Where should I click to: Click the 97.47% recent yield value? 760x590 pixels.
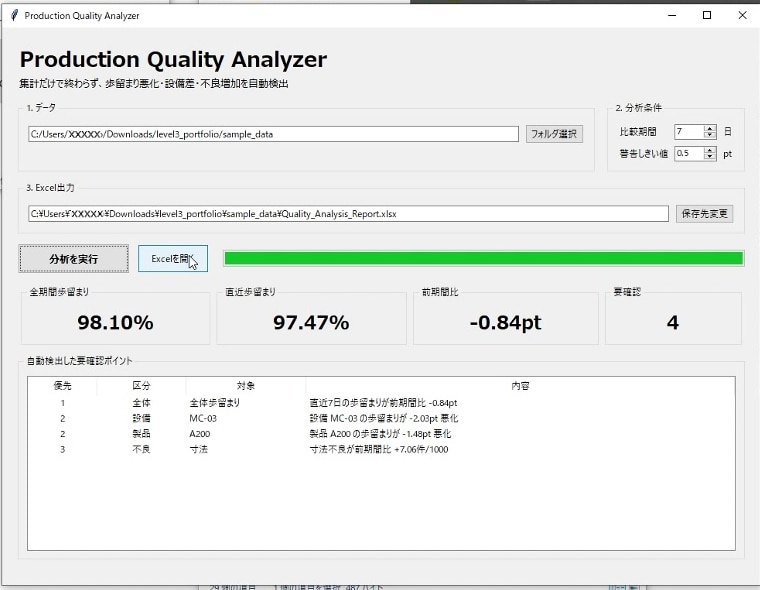[311, 322]
